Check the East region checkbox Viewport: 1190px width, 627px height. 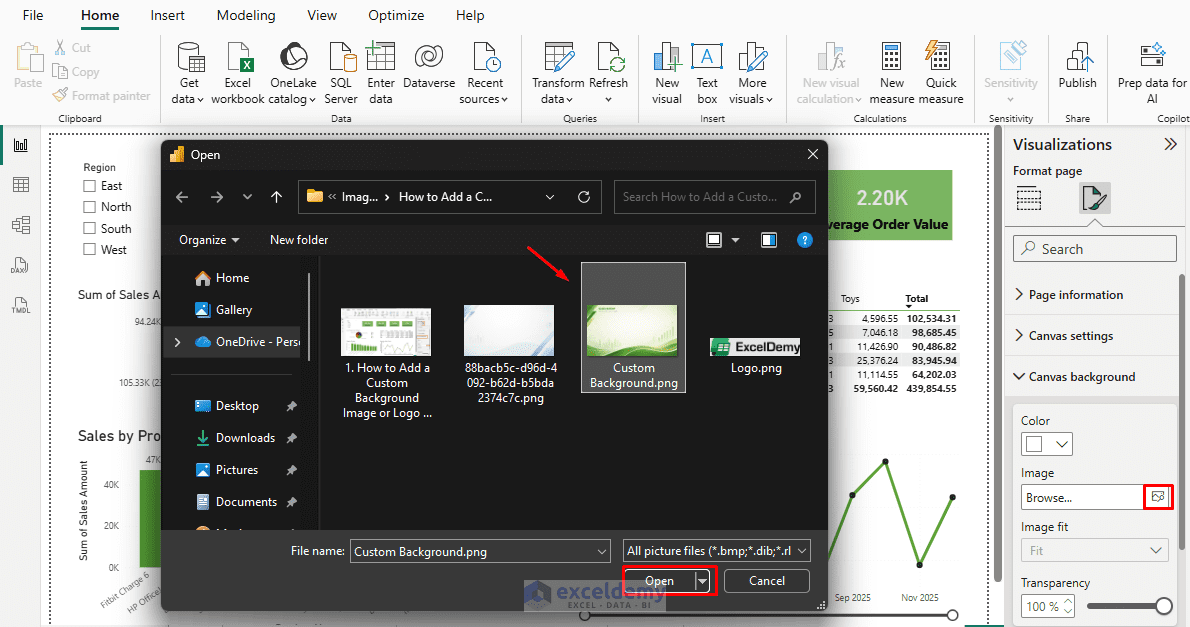coord(90,186)
